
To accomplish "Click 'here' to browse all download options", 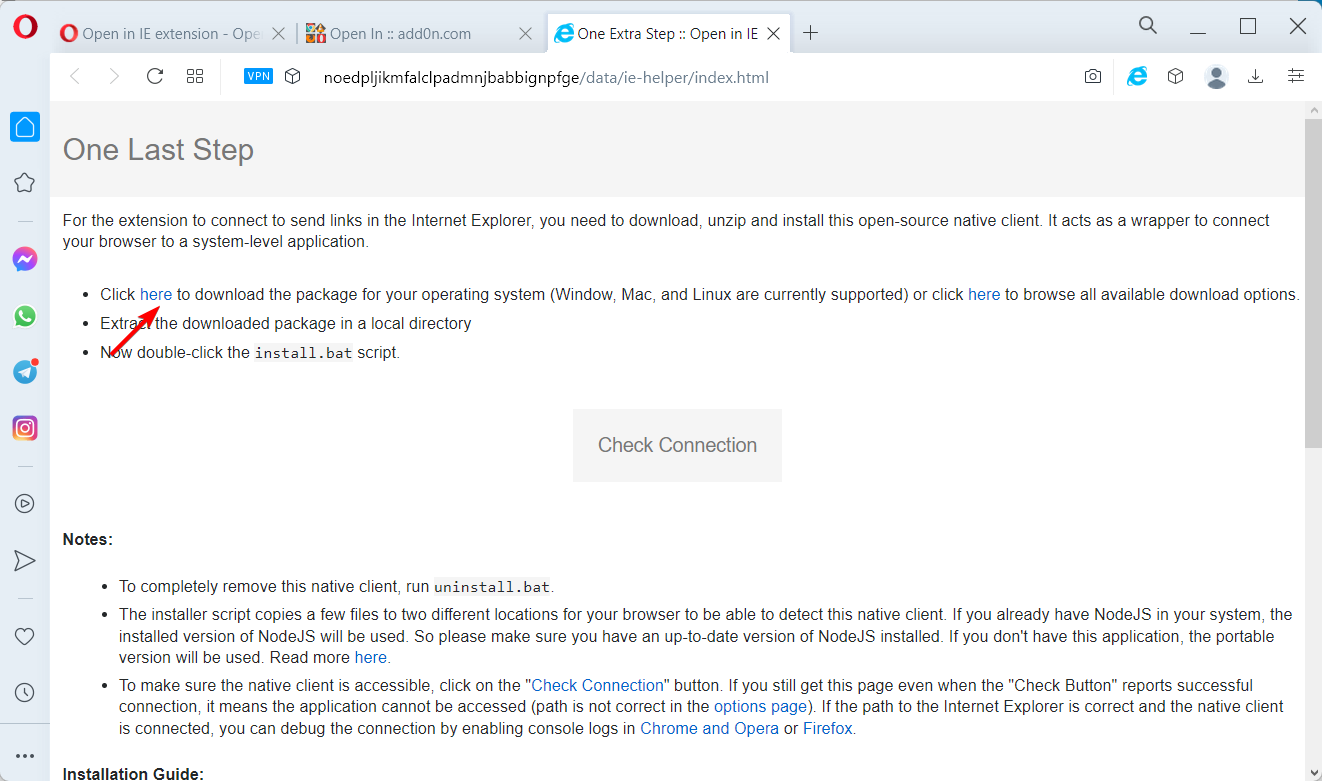I will coord(984,295).
